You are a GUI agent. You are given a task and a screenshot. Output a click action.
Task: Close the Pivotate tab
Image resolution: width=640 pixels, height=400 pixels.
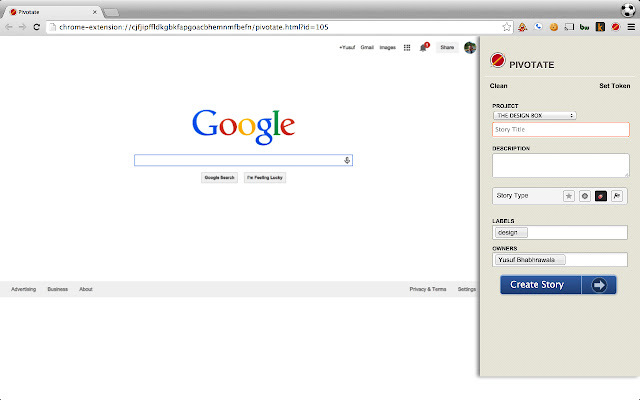coord(95,12)
